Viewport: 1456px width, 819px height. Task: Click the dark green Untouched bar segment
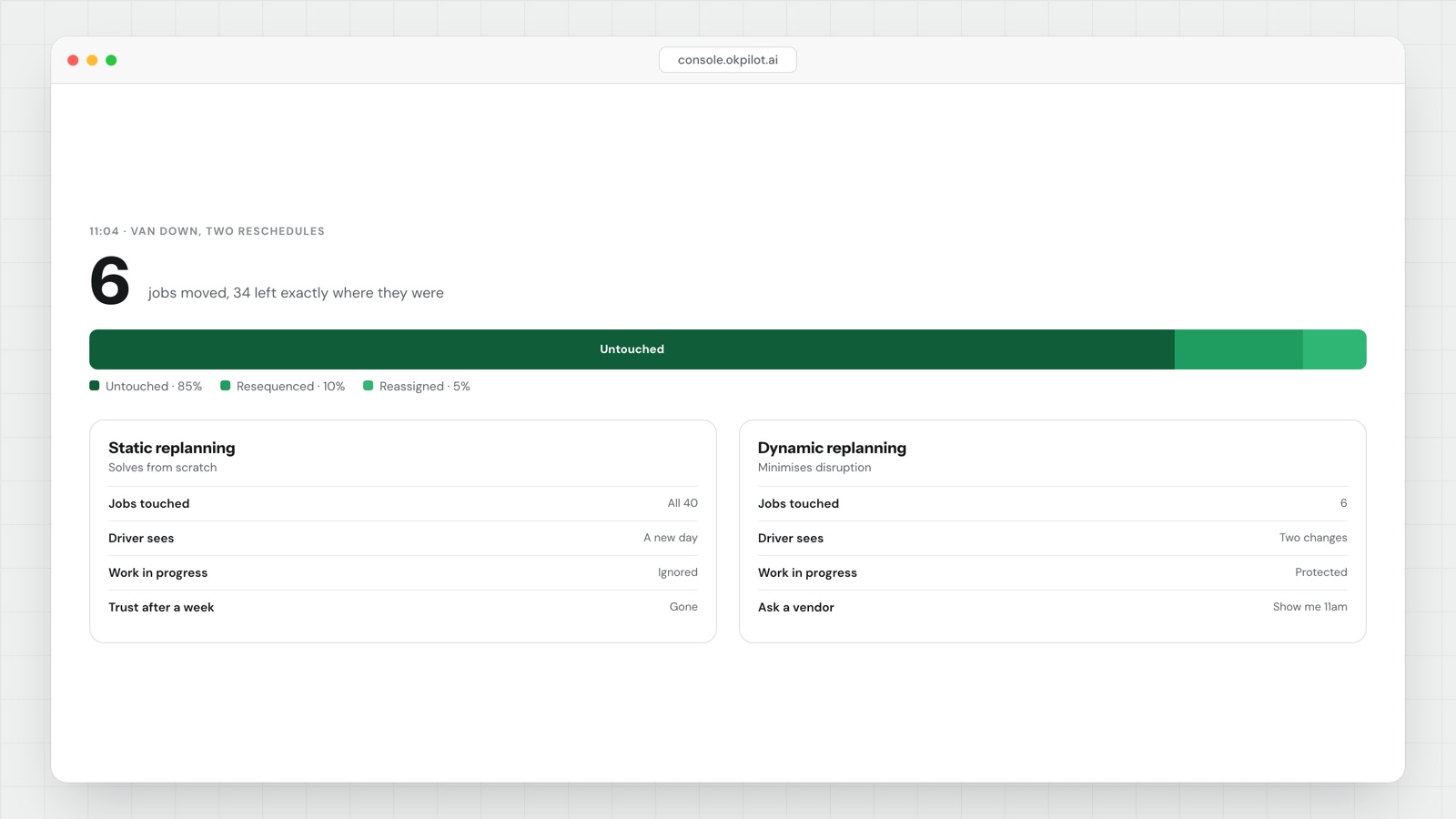632,349
